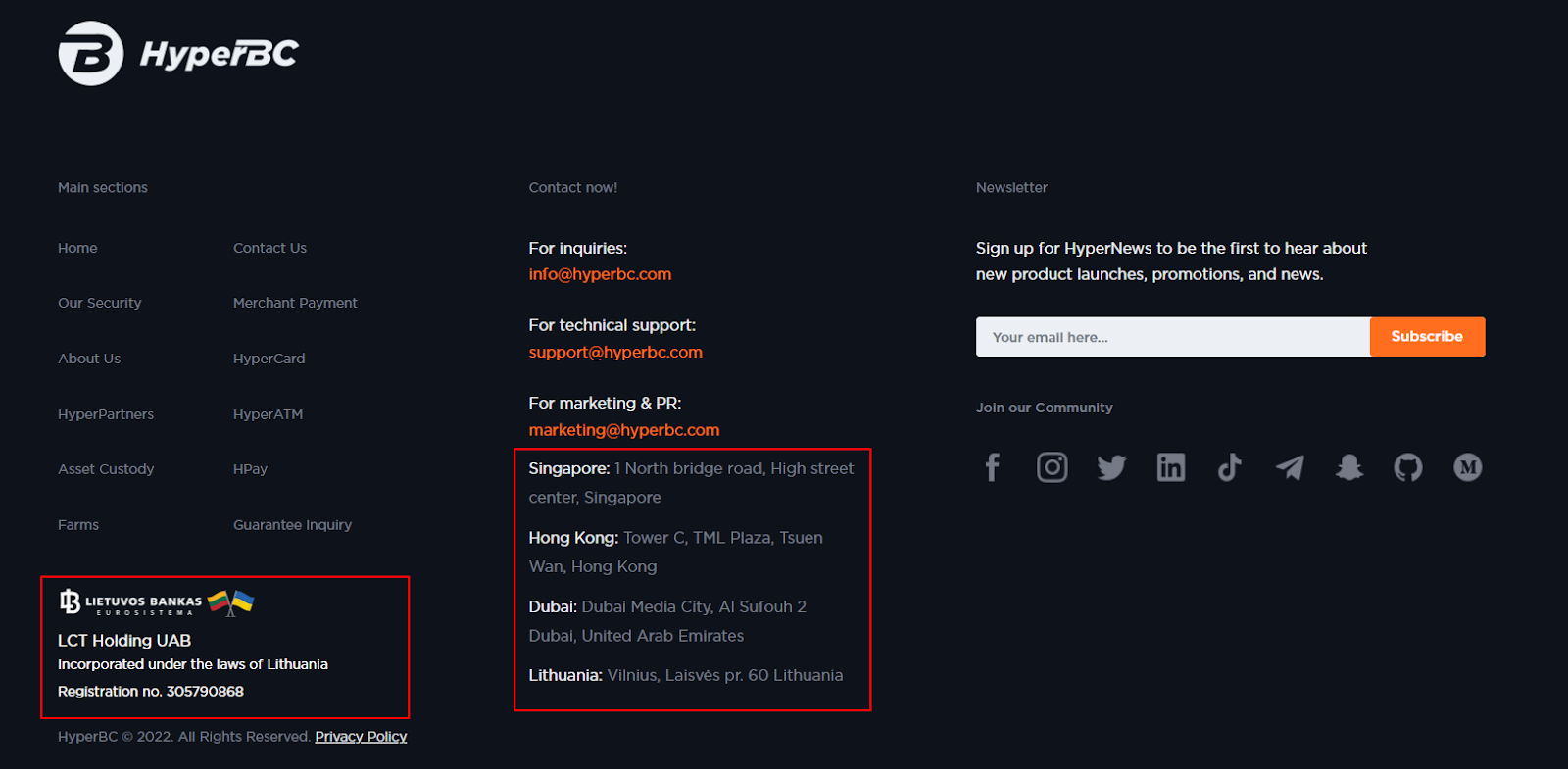Open the GitHub community icon
The width and height of the screenshot is (1568, 769).
click(1408, 467)
